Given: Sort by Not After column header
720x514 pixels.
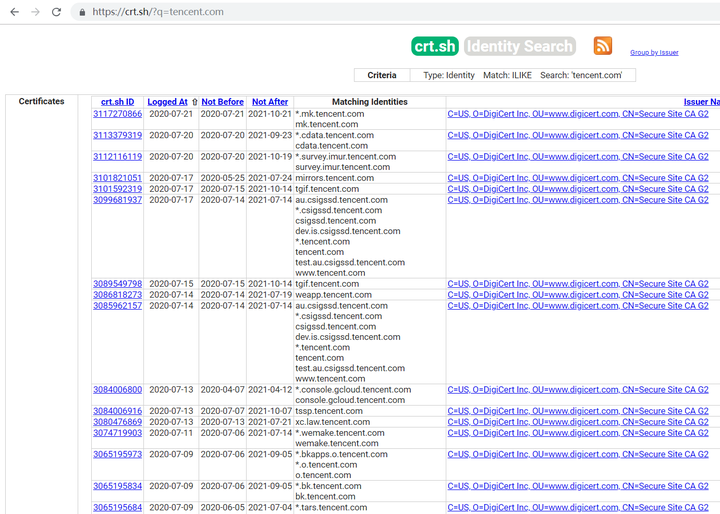Looking at the screenshot, I should 270,102.
